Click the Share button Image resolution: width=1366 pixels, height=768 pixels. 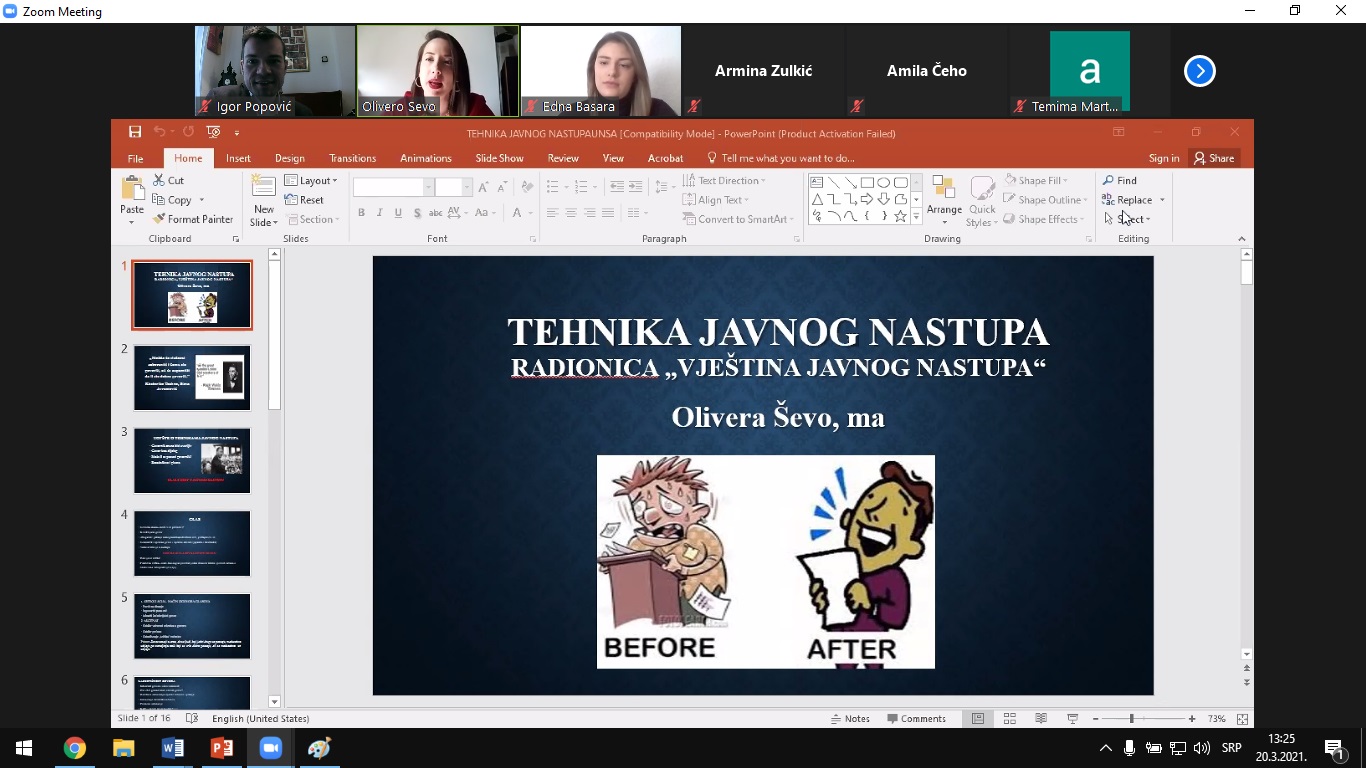tap(1213, 158)
